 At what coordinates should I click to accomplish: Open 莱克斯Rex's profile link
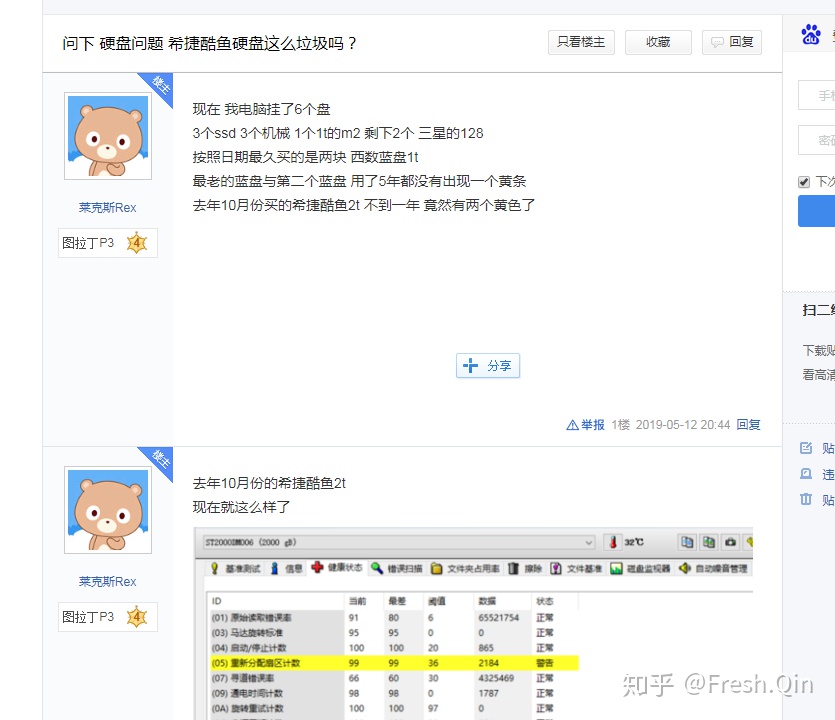pyautogui.click(x=107, y=207)
